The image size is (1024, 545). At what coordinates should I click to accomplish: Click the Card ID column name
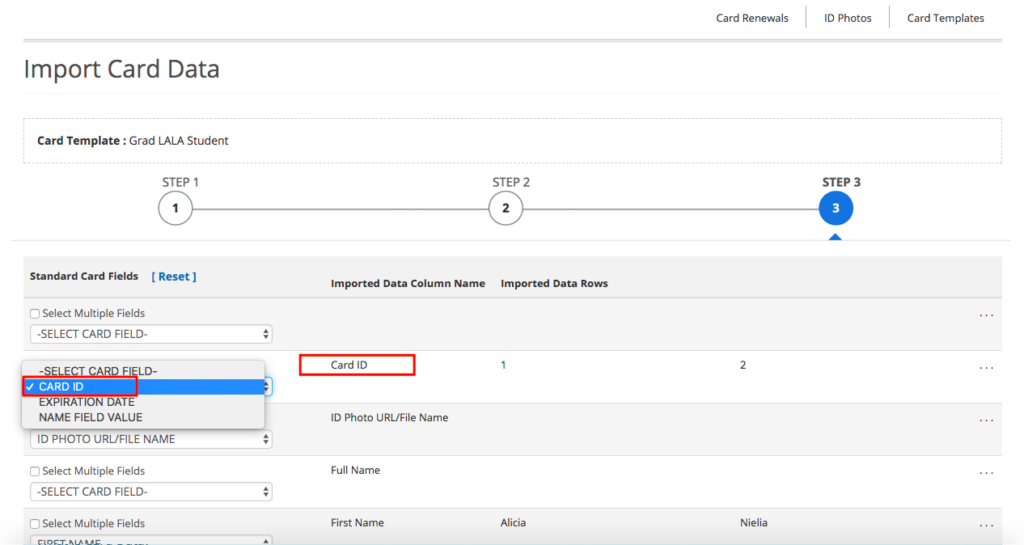tap(349, 365)
